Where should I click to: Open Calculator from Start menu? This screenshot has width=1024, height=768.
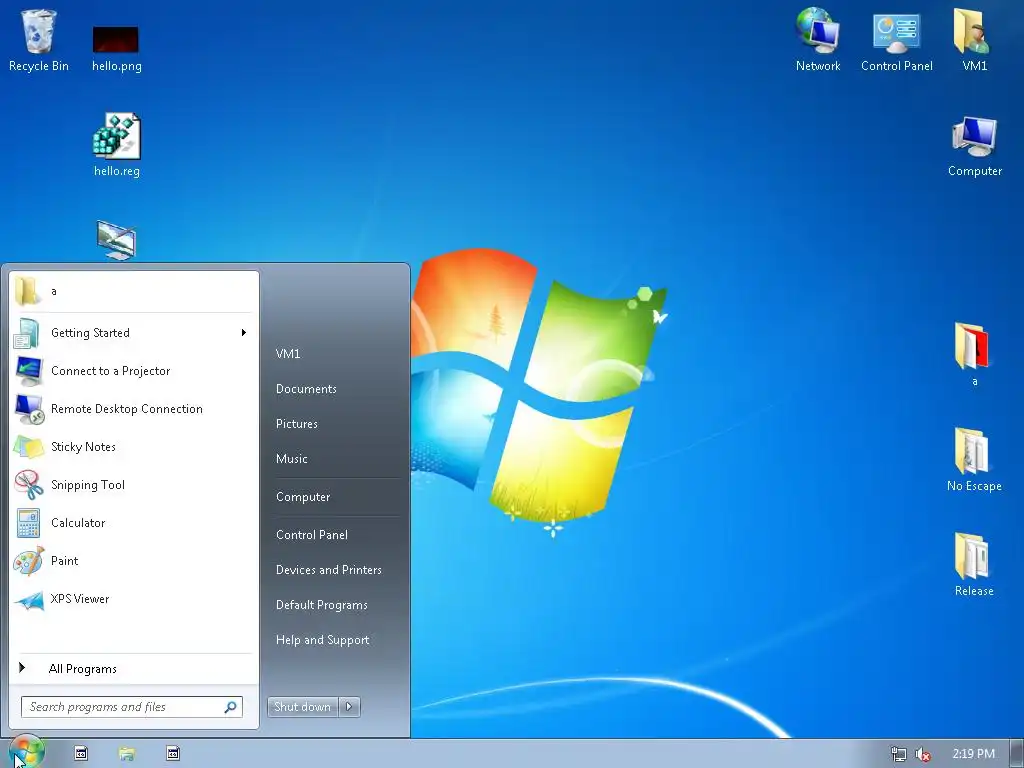[x=133, y=522]
